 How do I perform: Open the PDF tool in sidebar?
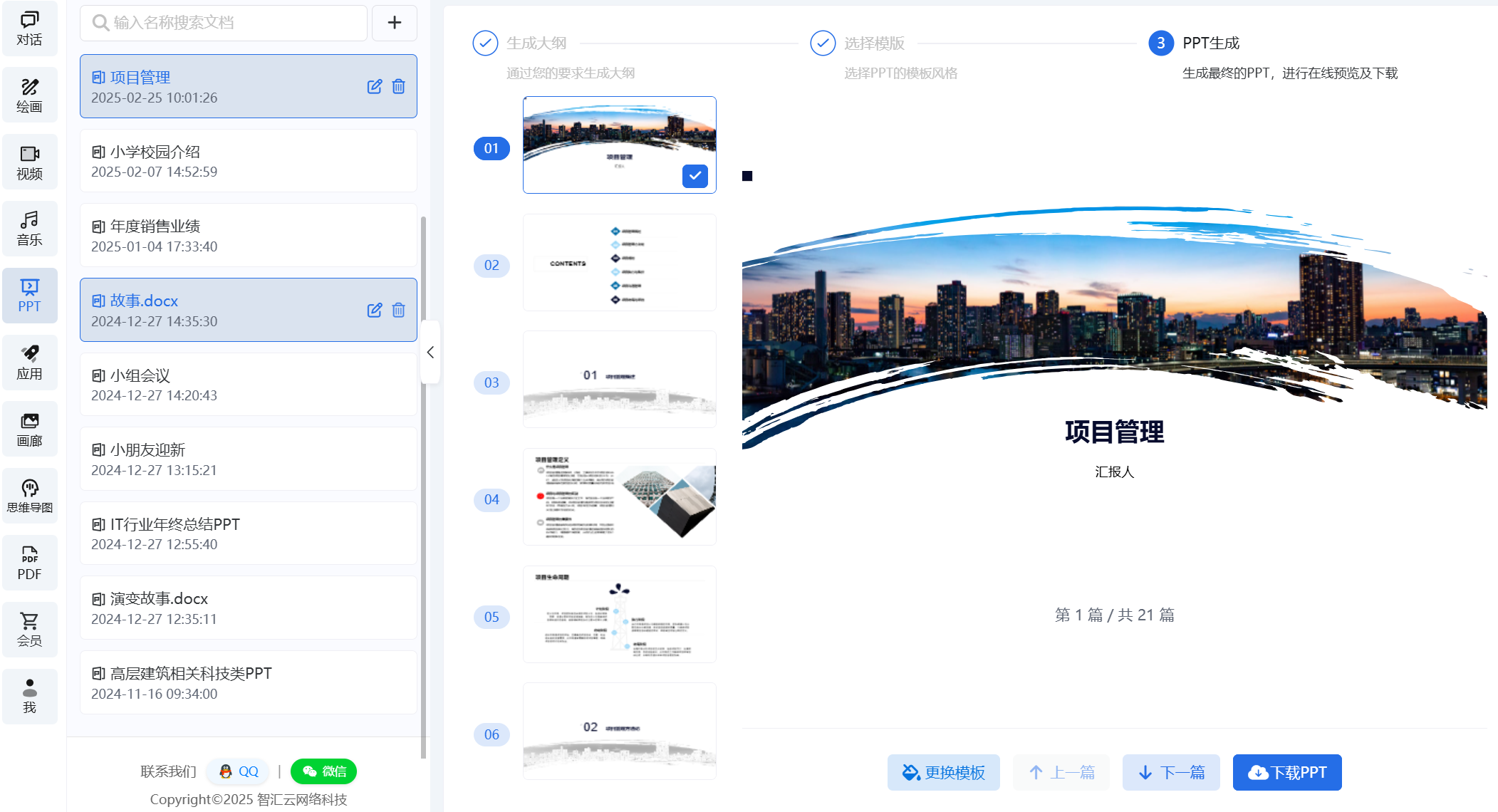point(29,563)
